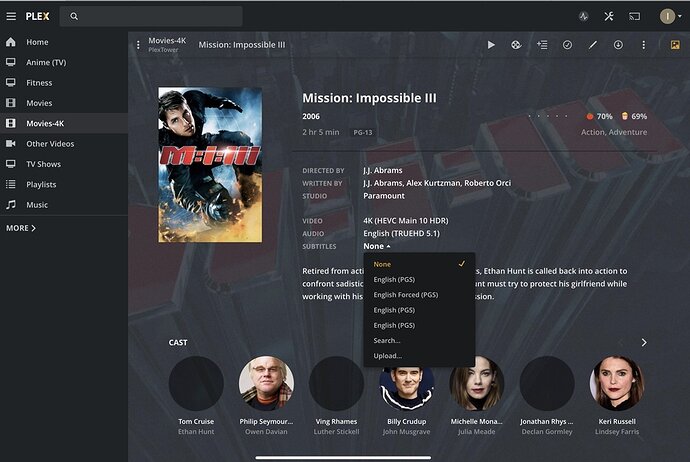
Task: Click the Action, Adventure genre link
Action: (x=614, y=132)
